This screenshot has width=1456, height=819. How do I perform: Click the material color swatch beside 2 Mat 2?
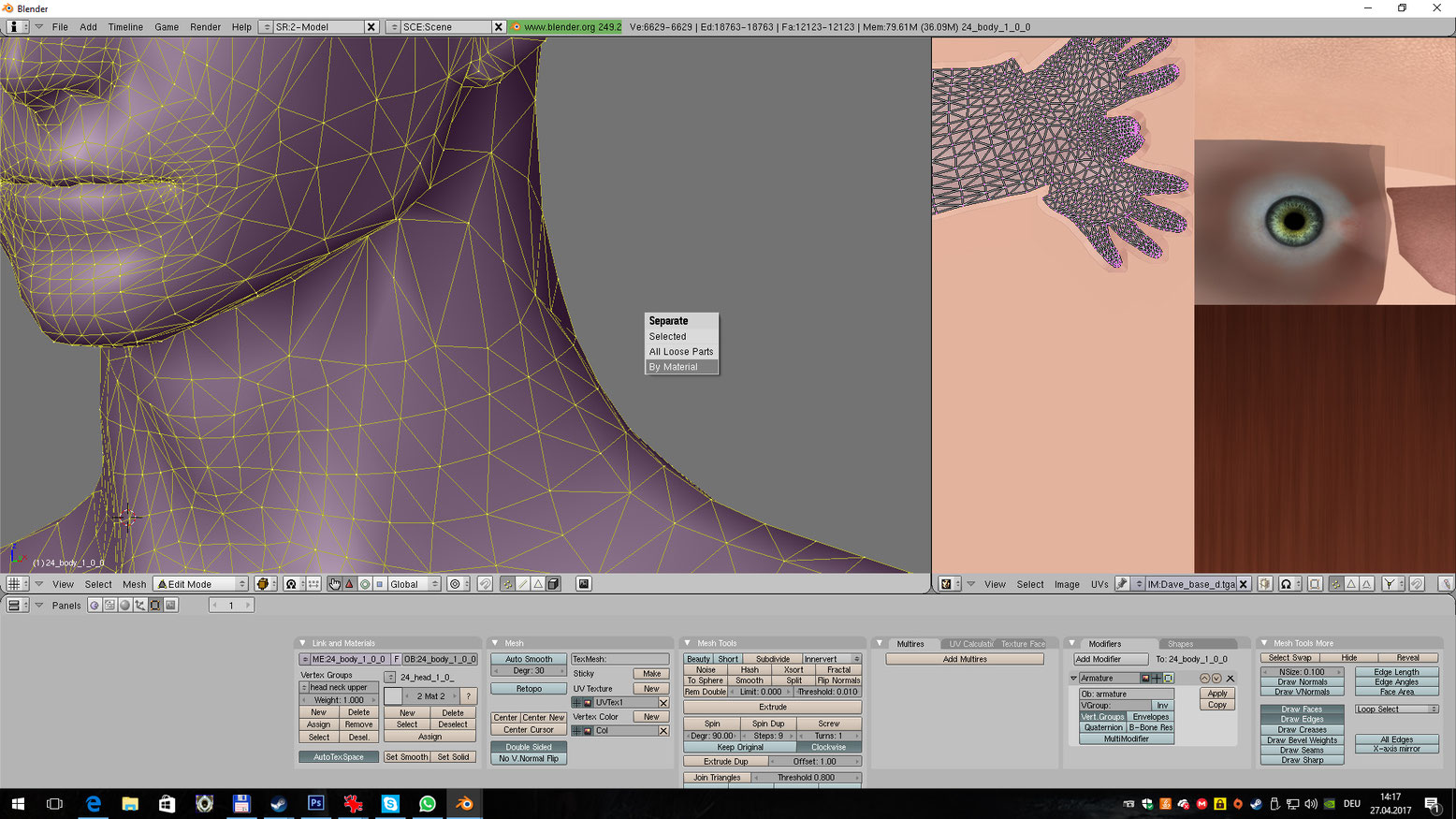[x=393, y=696]
